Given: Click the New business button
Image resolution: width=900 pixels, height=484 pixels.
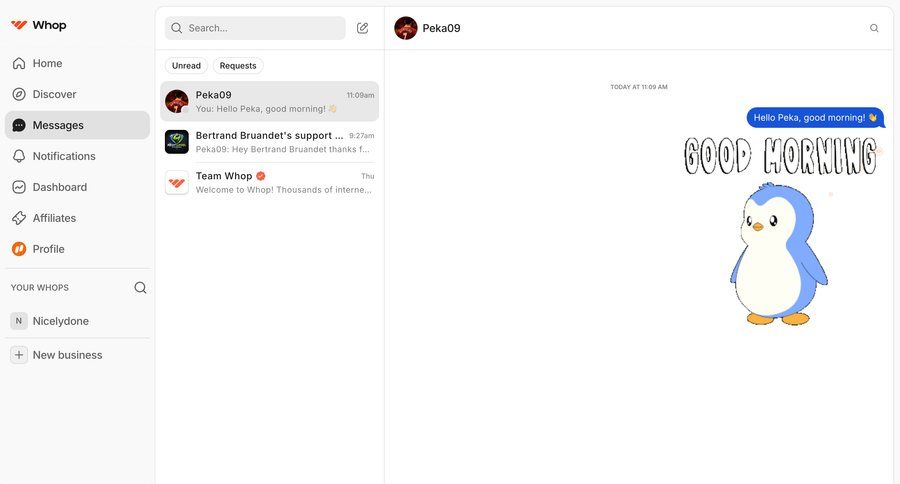Looking at the screenshot, I should pos(77,355).
